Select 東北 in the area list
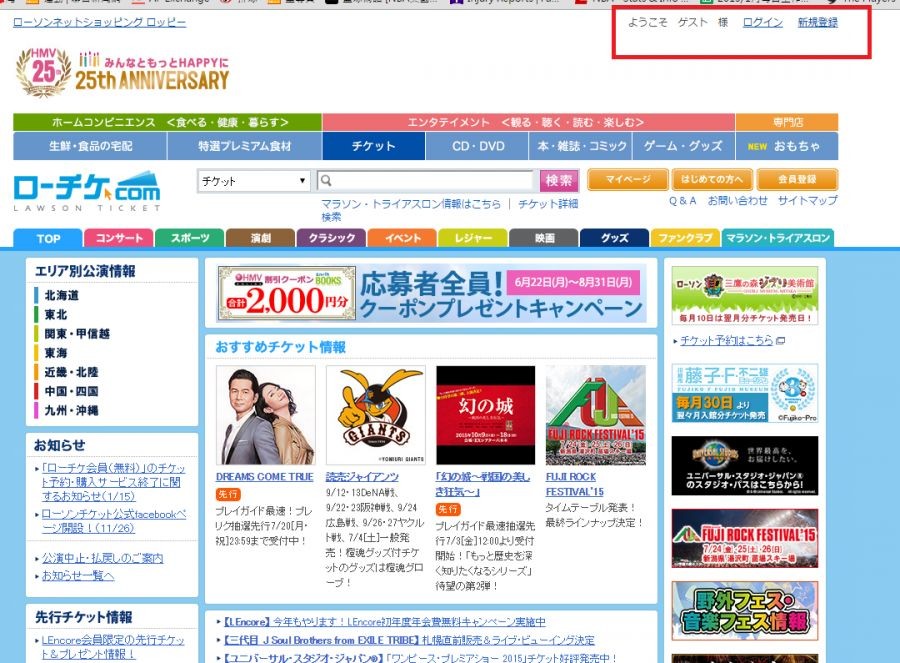This screenshot has width=900, height=663. [x=56, y=315]
